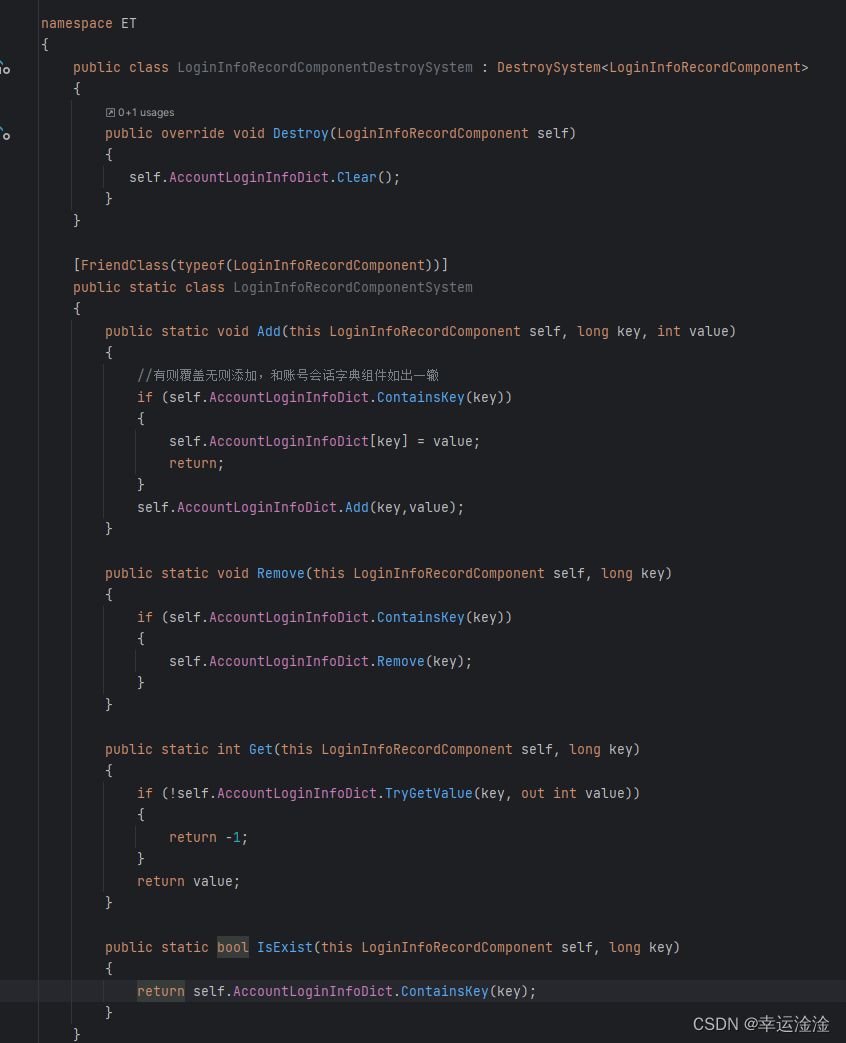Place the caret on the "namespace ET" line
The width and height of the screenshot is (846, 1043).
[88, 23]
